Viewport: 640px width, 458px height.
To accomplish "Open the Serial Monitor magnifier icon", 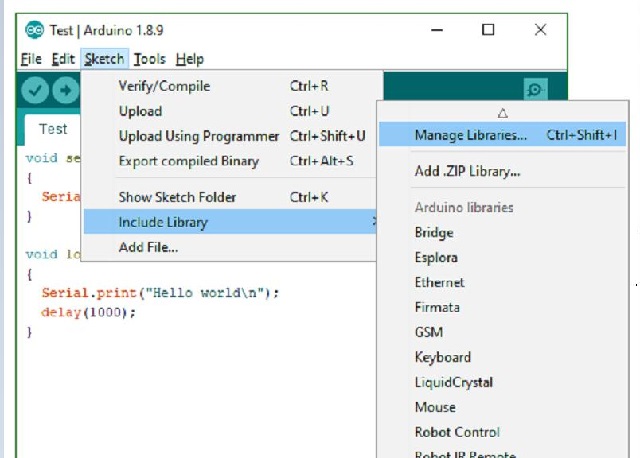I will tap(535, 89).
